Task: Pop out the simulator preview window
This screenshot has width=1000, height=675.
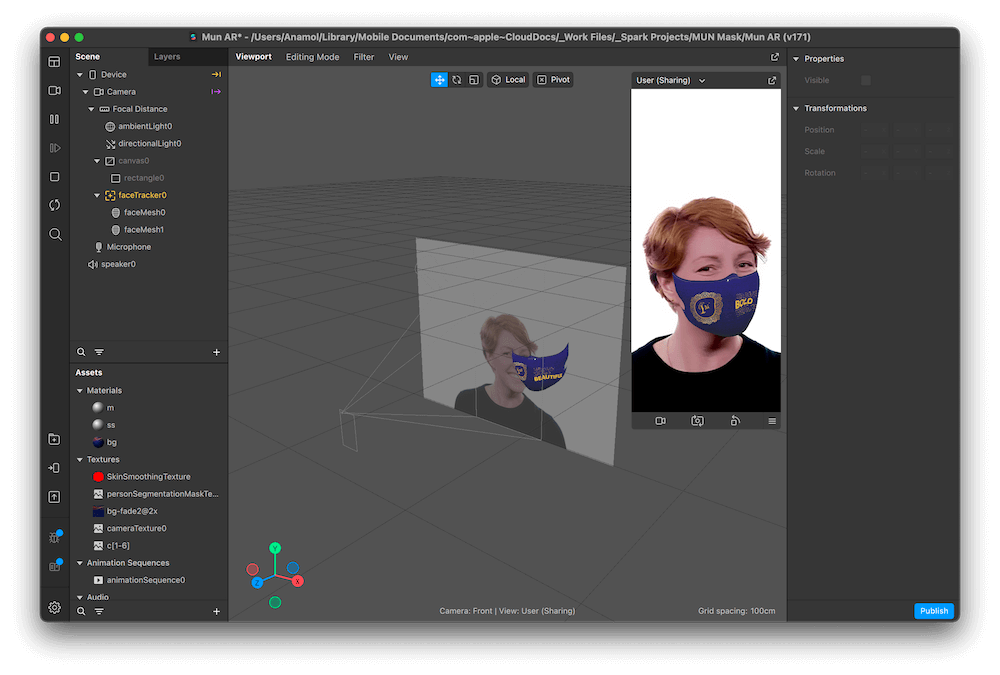Action: [772, 80]
